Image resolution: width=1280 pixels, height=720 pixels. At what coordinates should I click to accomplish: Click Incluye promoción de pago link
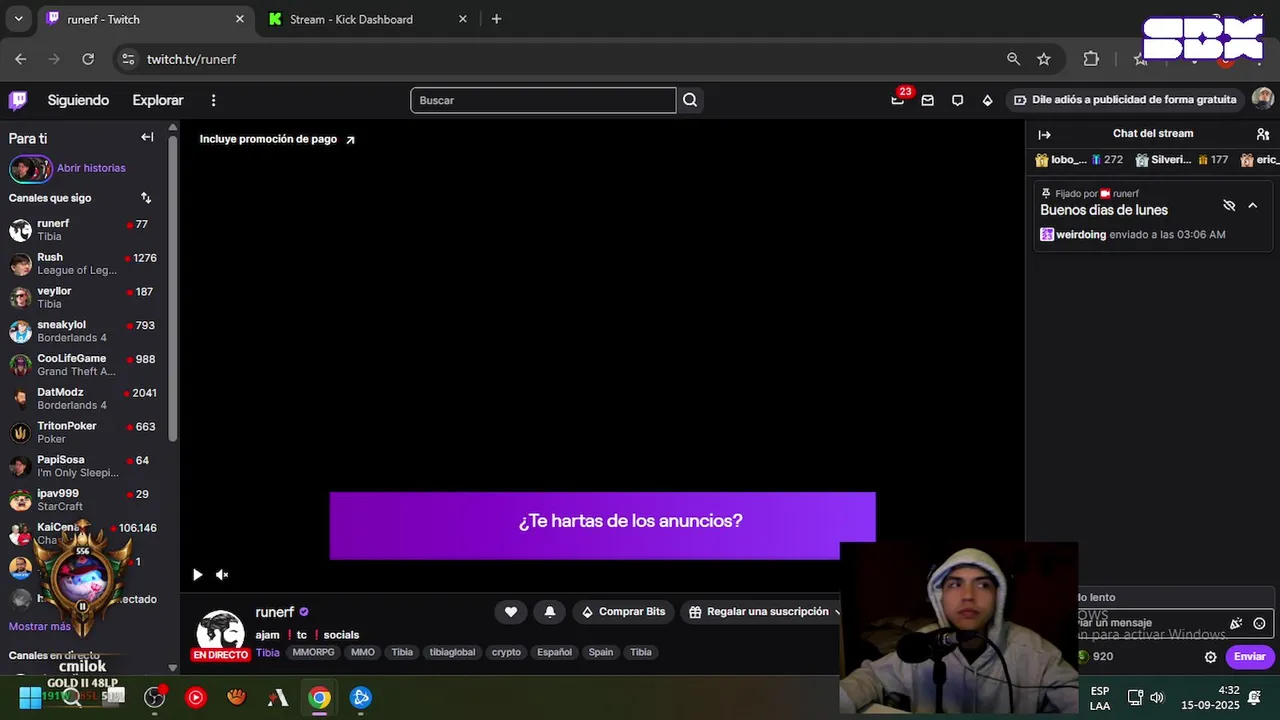[277, 139]
